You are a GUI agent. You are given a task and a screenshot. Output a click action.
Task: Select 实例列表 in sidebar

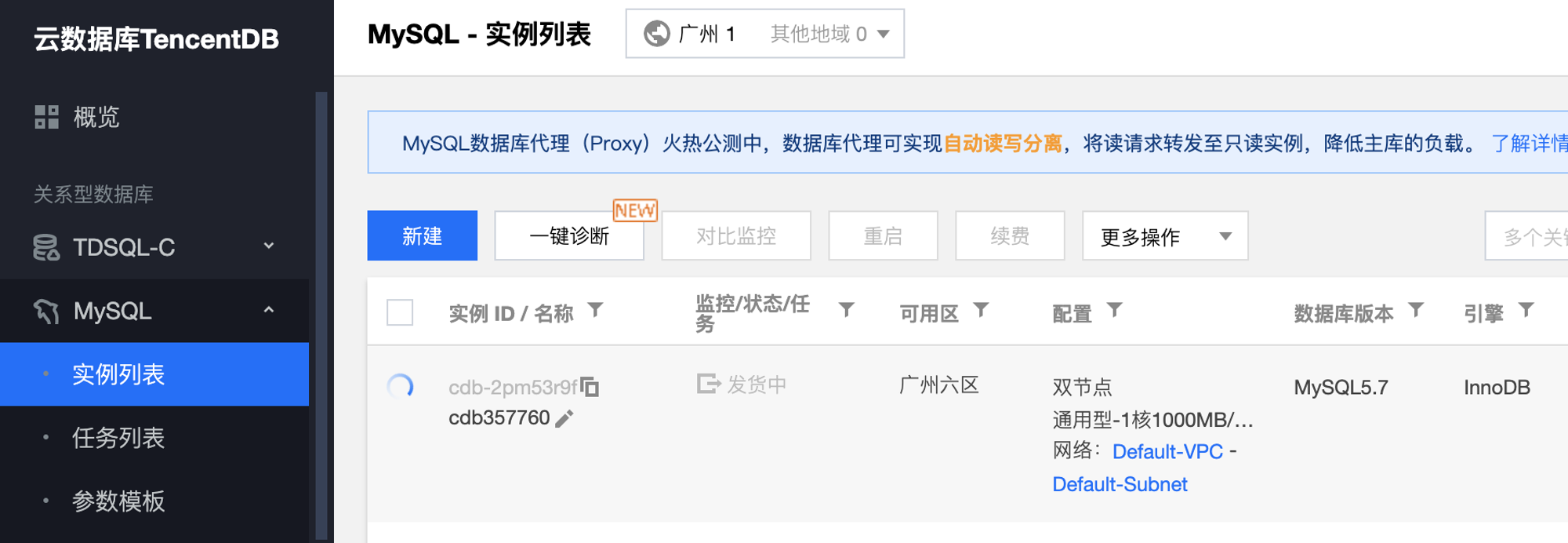pyautogui.click(x=154, y=374)
